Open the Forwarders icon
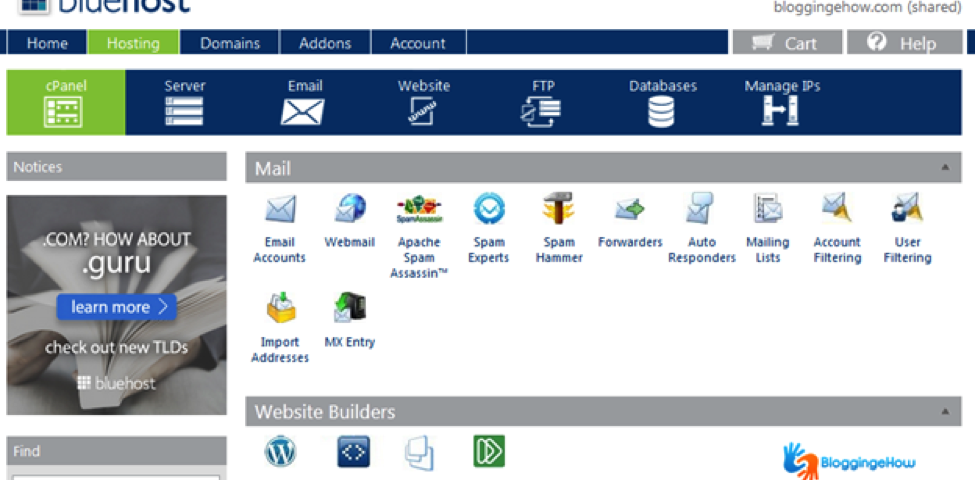Image resolution: width=975 pixels, height=480 pixels. 630,210
